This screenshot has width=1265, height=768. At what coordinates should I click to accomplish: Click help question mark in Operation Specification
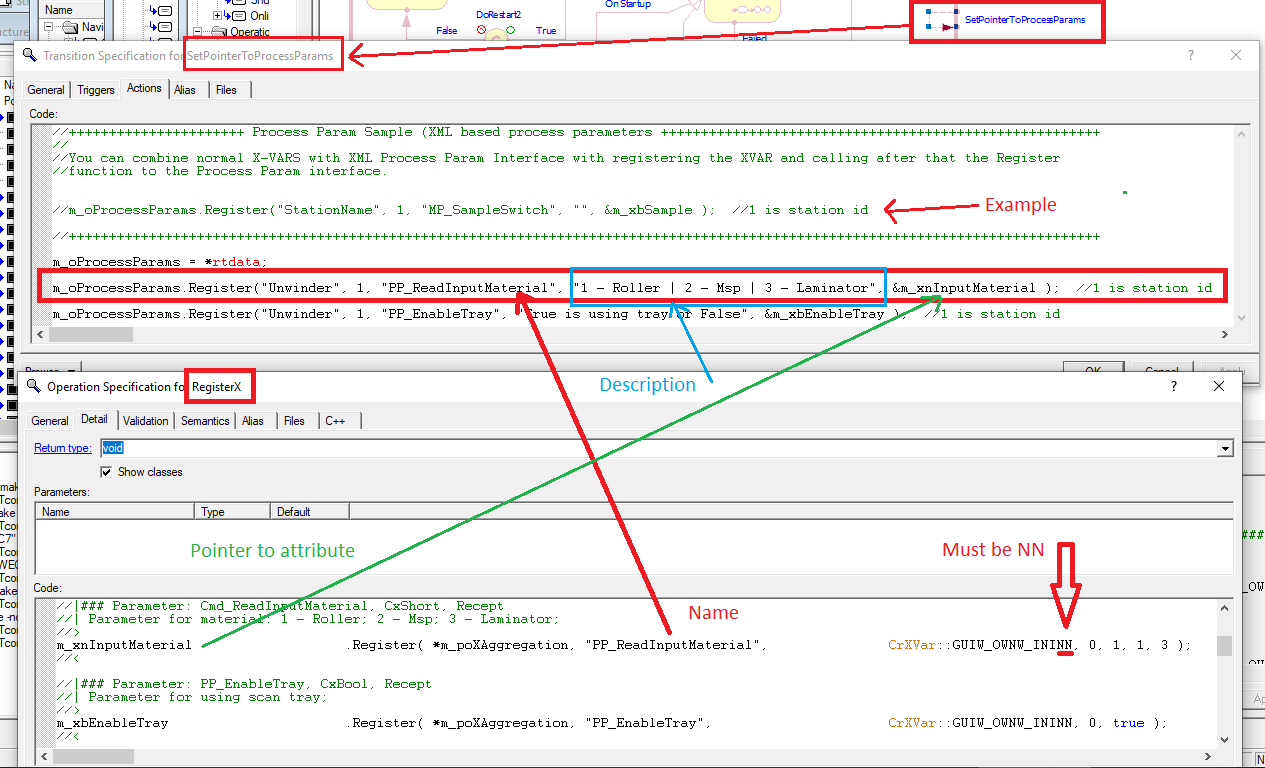[x=1173, y=386]
